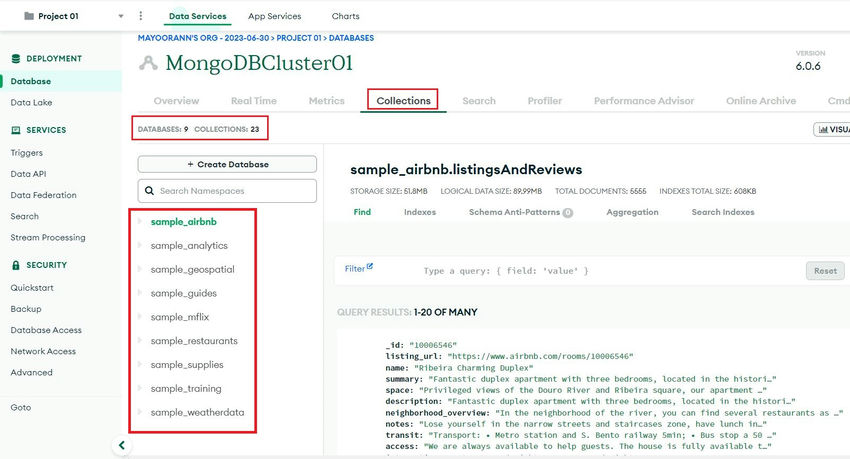This screenshot has height=459, width=850.
Task: Open the Metrics cluster tab
Action: point(326,101)
